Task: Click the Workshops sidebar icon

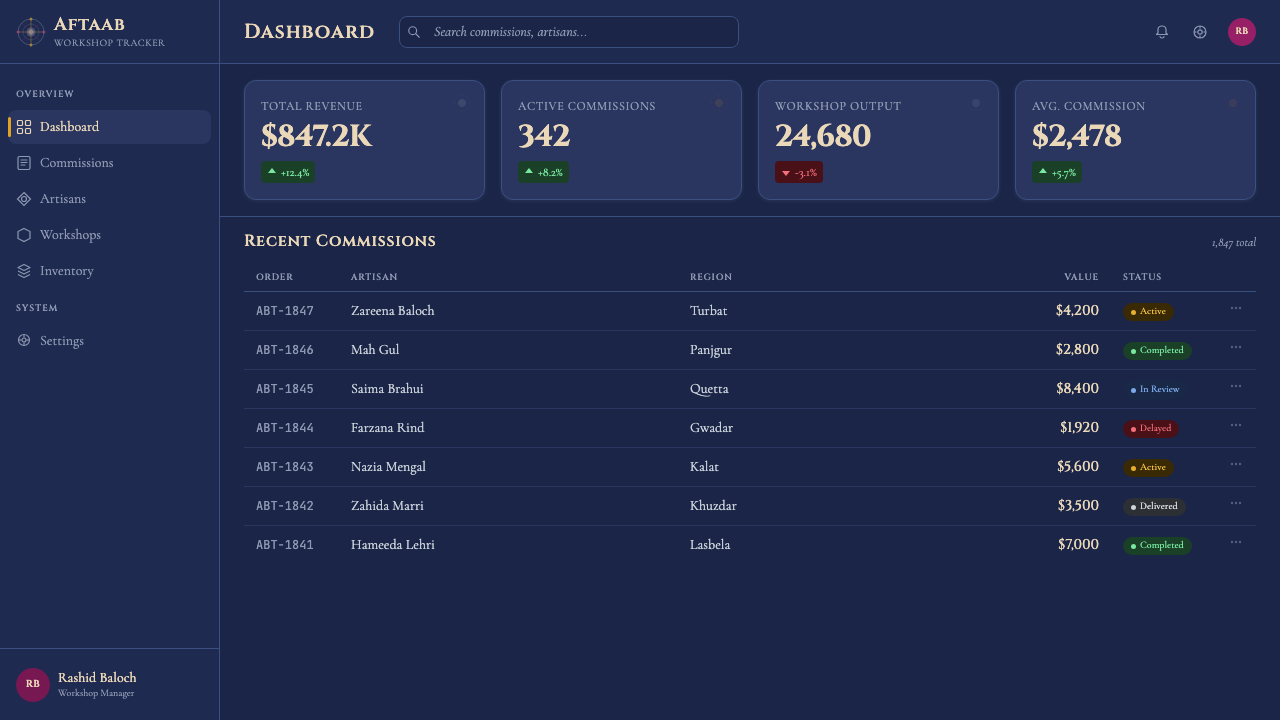Action: (24, 235)
